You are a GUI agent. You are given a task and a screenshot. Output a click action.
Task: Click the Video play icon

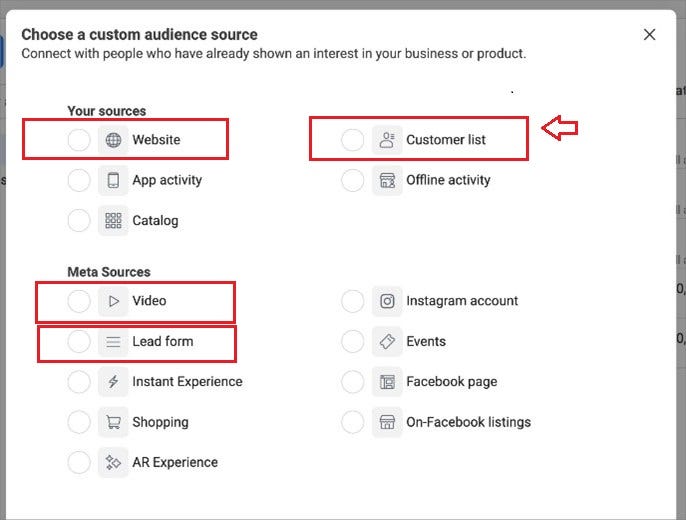(x=113, y=301)
